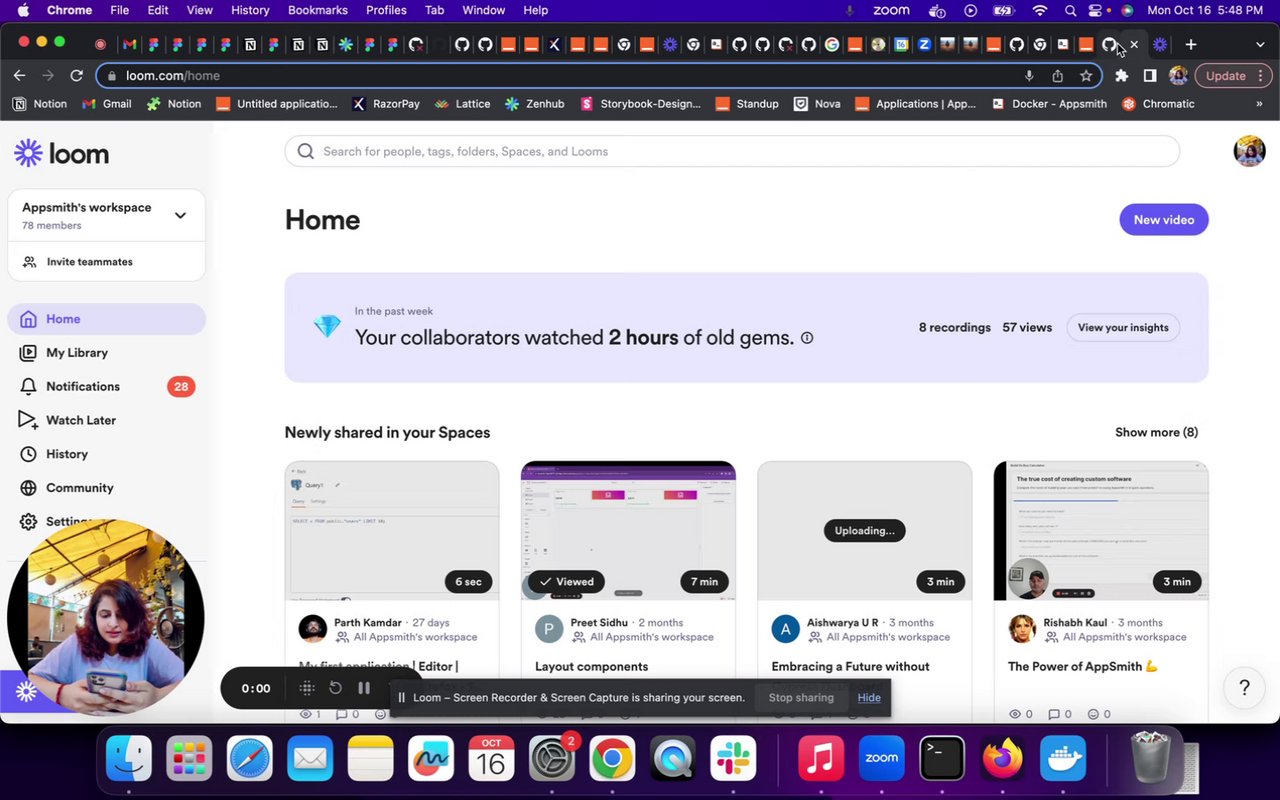Click Stop sharing button
The height and width of the screenshot is (800, 1280).
click(801, 698)
